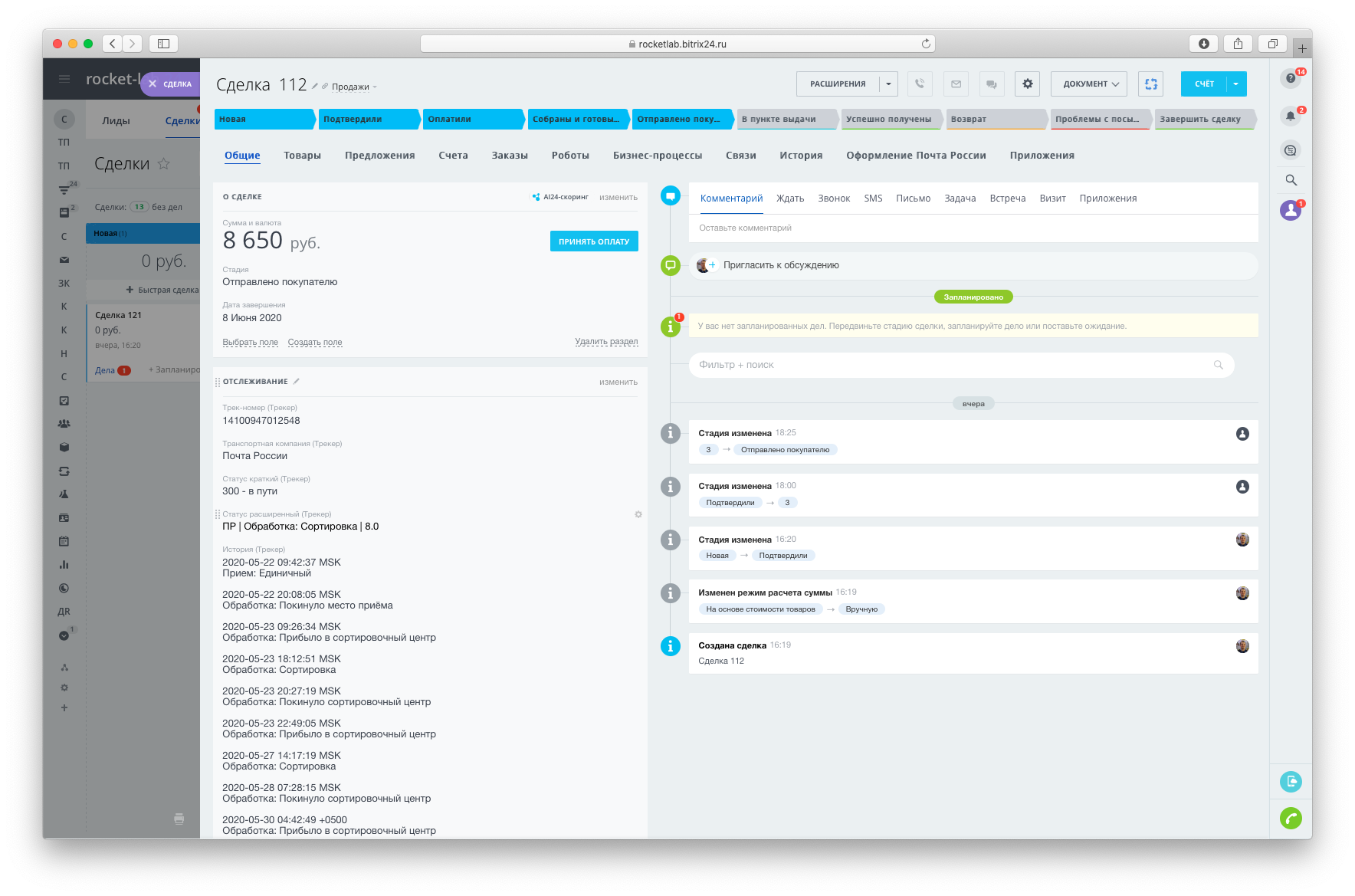Select the Письмо activity tab
Screen dimensions: 1355x896
pos(913,199)
